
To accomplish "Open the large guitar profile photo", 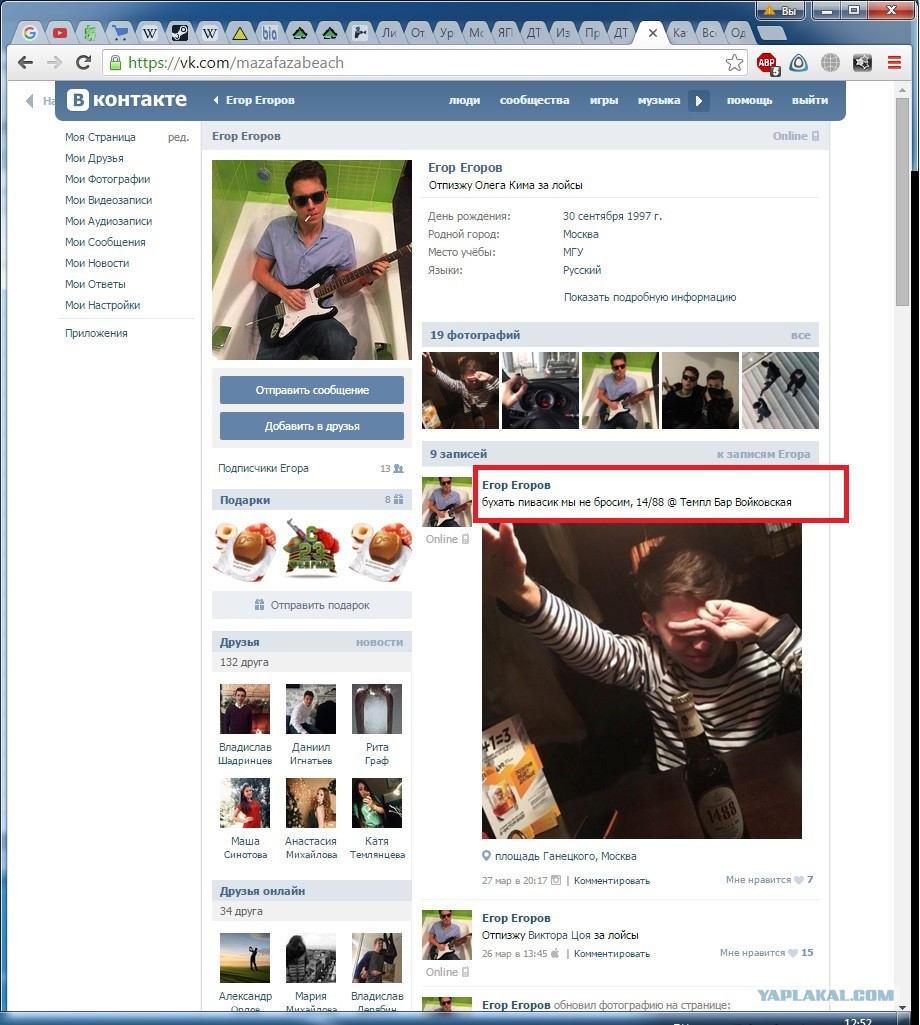I will (x=312, y=260).
